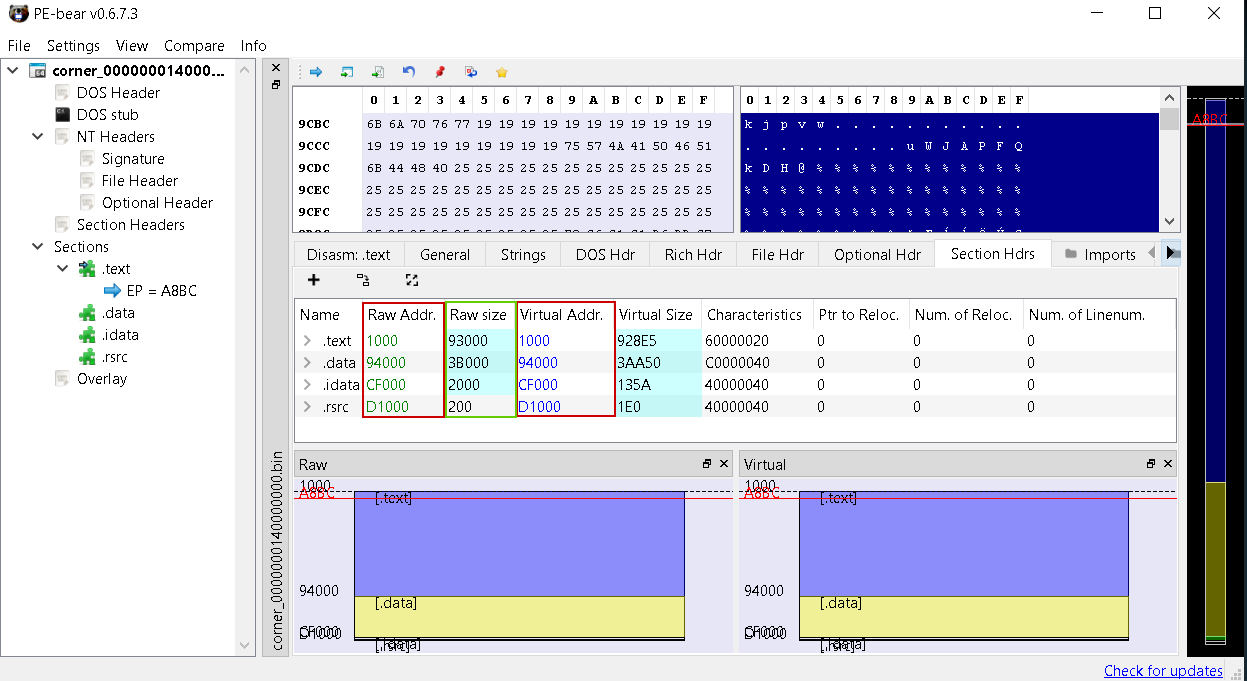Image resolution: width=1247 pixels, height=681 pixels.
Task: Float the Raw panel using undock button
Action: point(707,464)
